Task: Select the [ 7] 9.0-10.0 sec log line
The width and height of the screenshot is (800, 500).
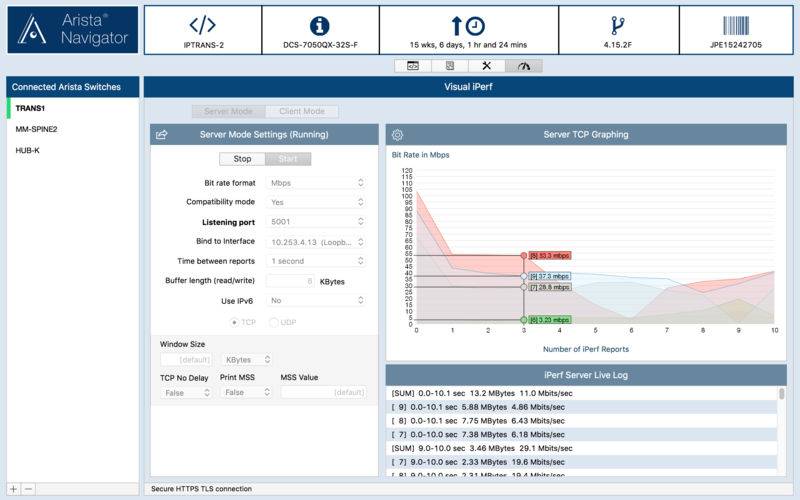Action: pos(582,462)
